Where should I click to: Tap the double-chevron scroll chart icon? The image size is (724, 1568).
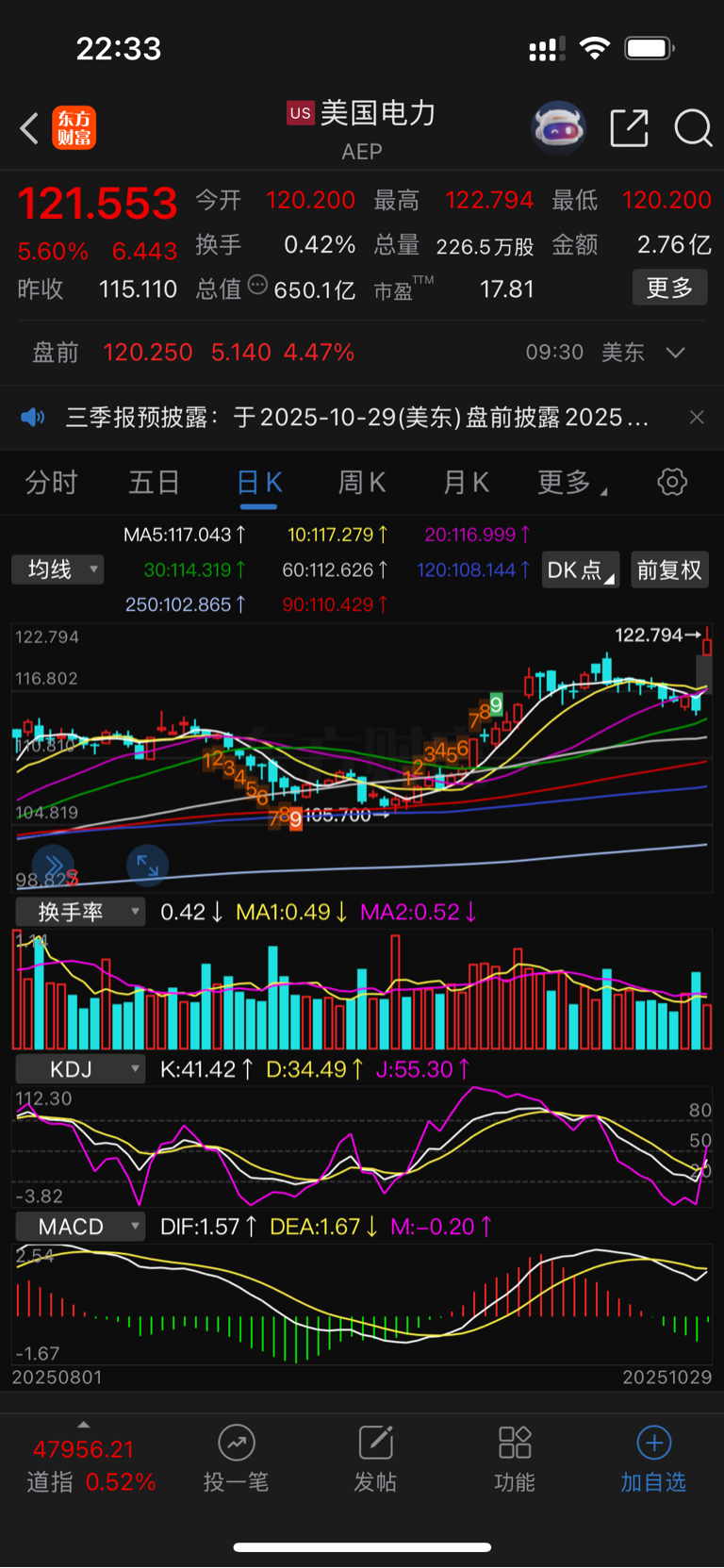pos(53,866)
